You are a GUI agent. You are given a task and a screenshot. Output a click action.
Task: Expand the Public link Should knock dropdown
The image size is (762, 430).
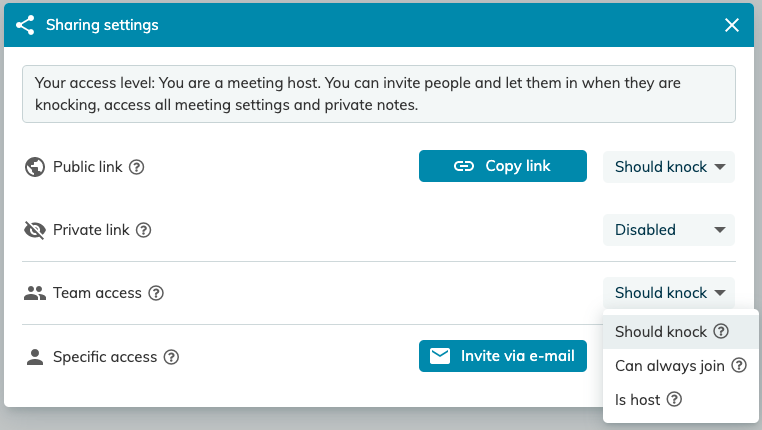coord(669,167)
